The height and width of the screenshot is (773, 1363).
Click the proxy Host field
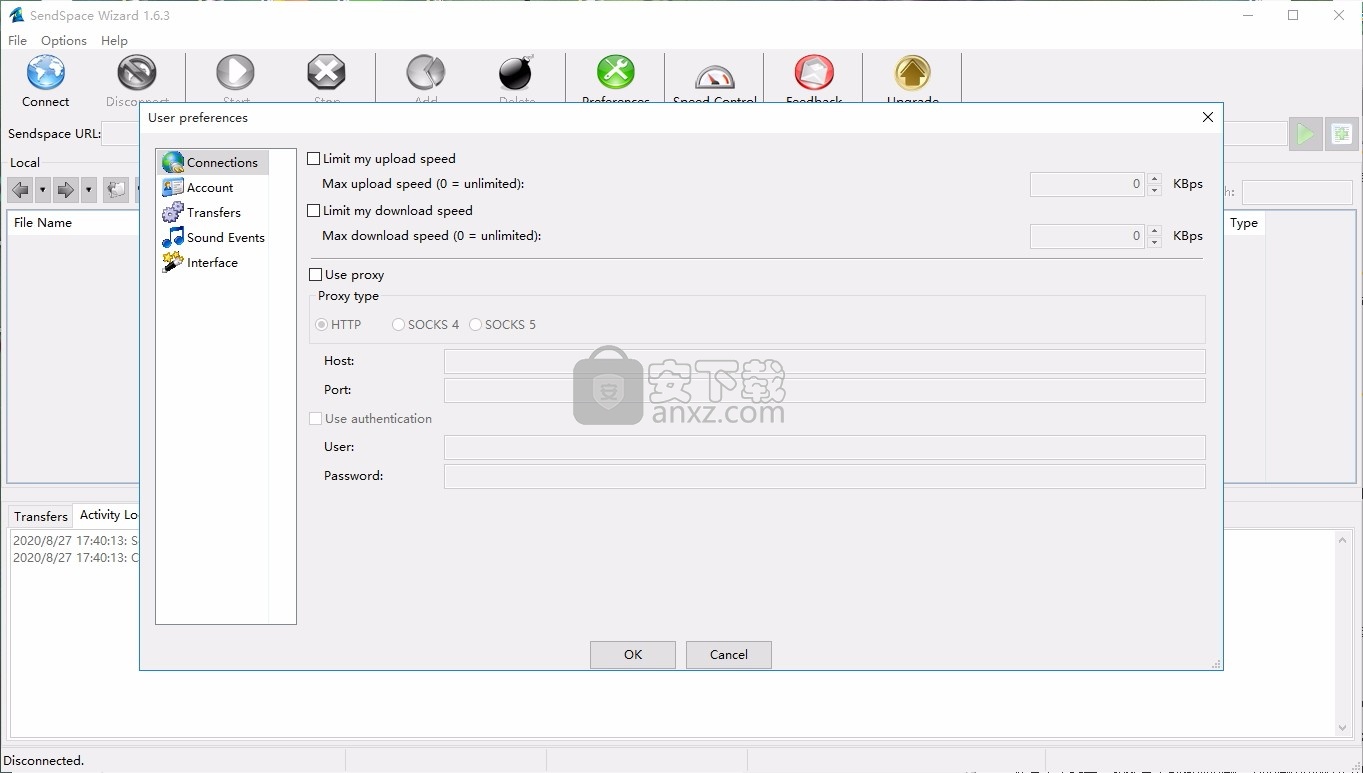(x=824, y=361)
